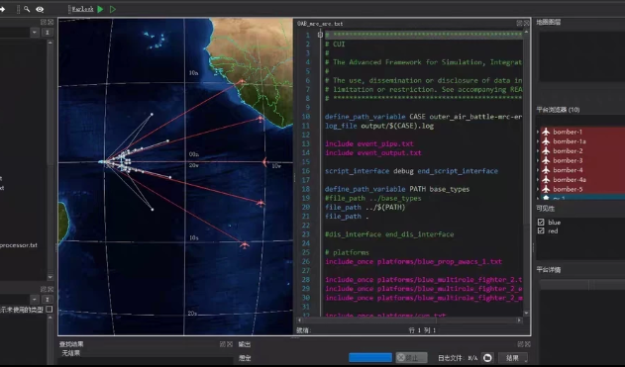Click the bomber-5 airplane icon
This screenshot has height=367, width=625.
pos(546,189)
